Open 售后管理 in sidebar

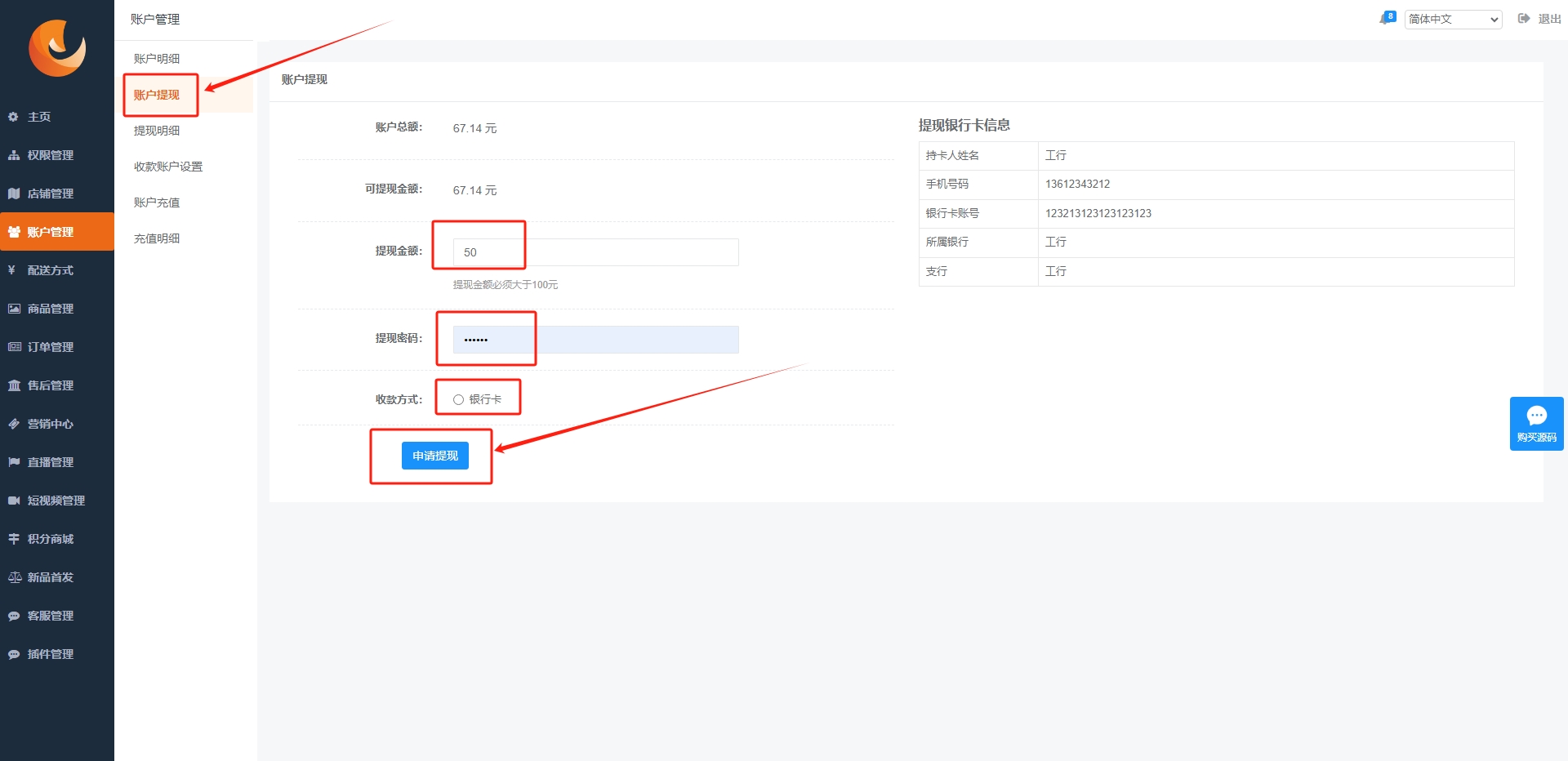point(51,385)
